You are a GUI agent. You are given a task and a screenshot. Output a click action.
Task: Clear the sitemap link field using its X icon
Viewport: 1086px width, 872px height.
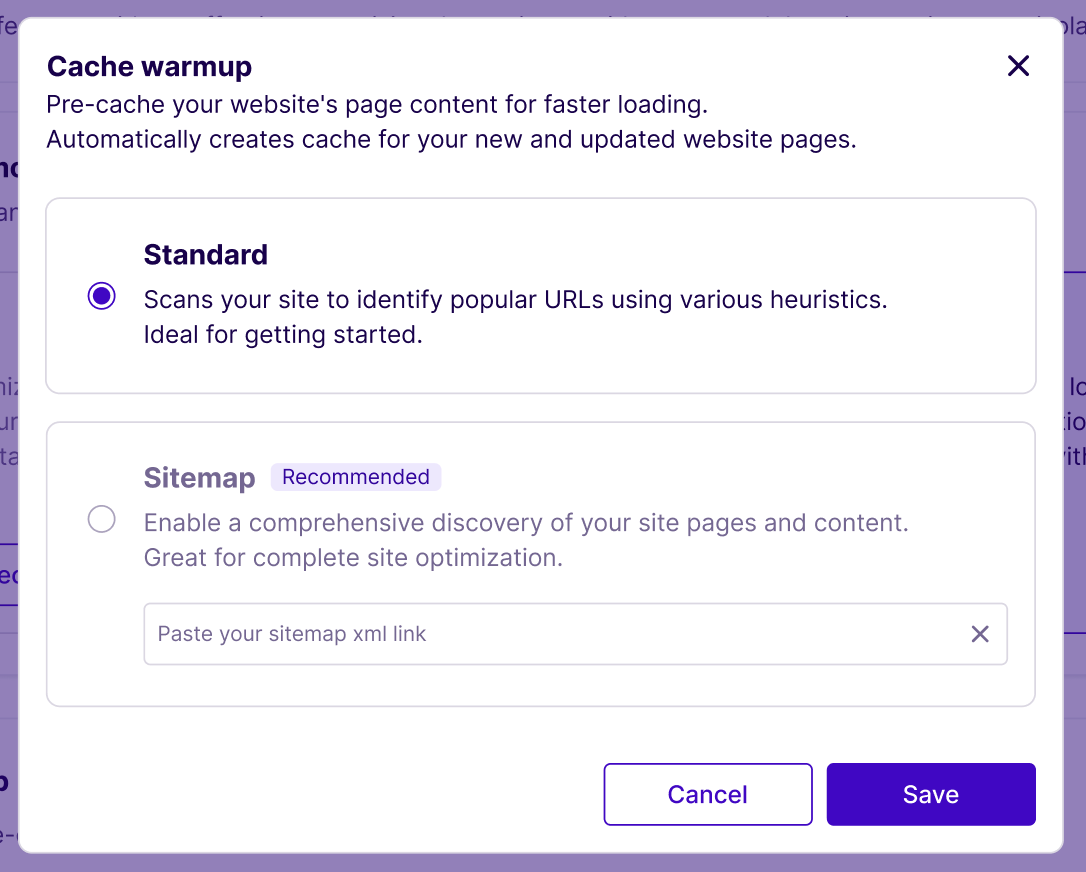tap(980, 634)
